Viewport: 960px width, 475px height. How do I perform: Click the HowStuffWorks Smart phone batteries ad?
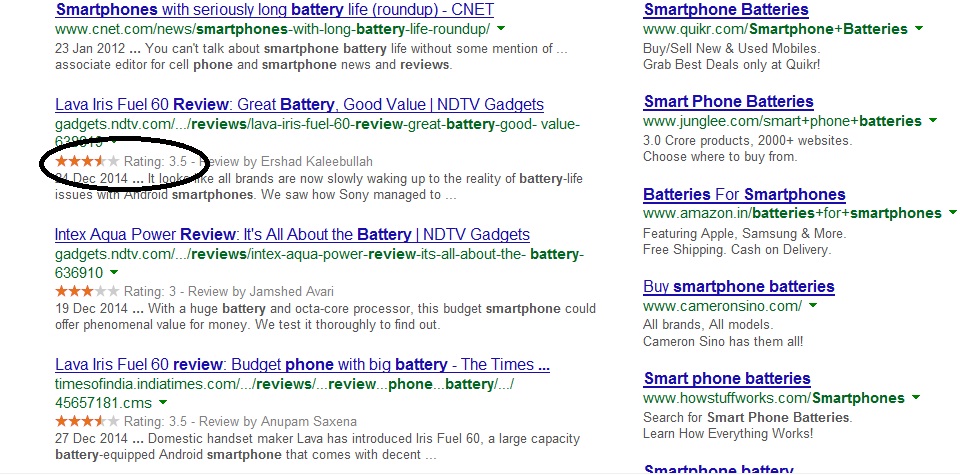[727, 379]
